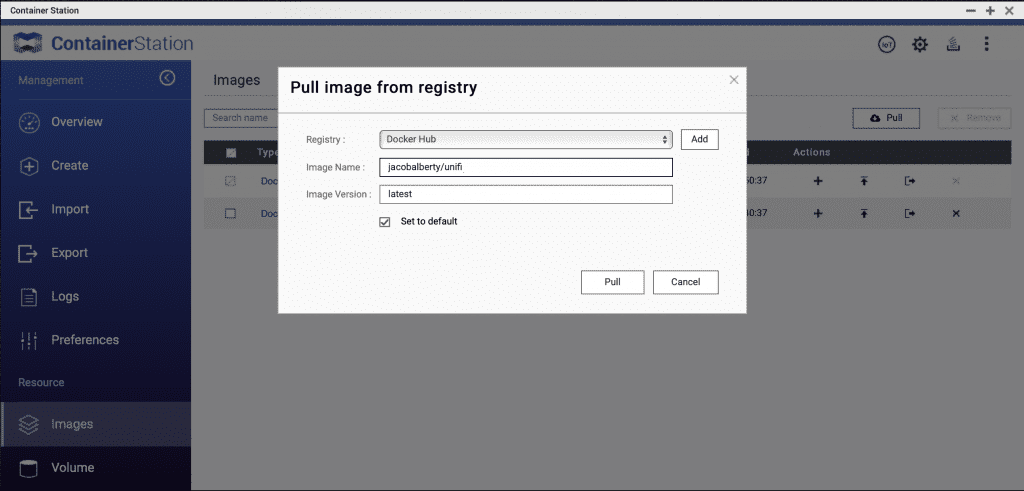Click the Search name field
This screenshot has height=491, width=1024.
(242, 118)
